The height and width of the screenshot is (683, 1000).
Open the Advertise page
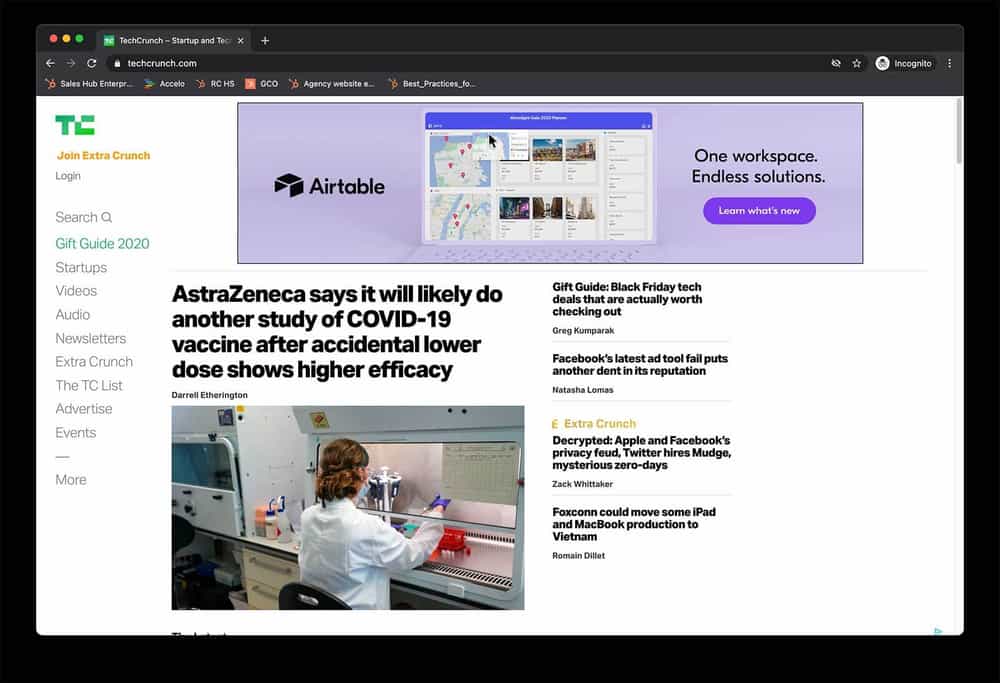[x=84, y=409]
